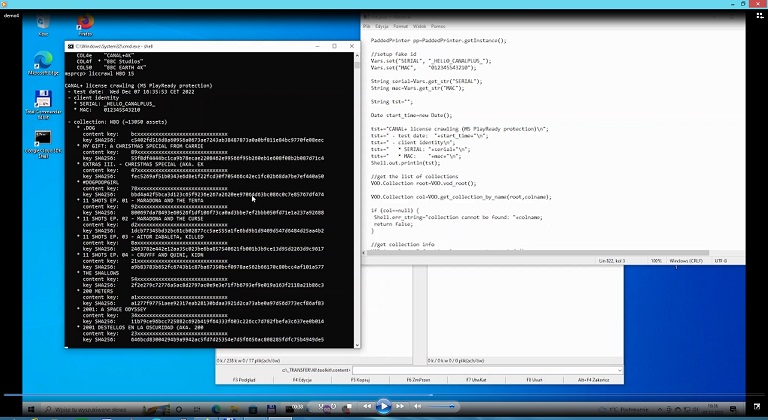Enter full screen with the corner icon
The width and height of the screenshot is (768, 420).
[759, 407]
